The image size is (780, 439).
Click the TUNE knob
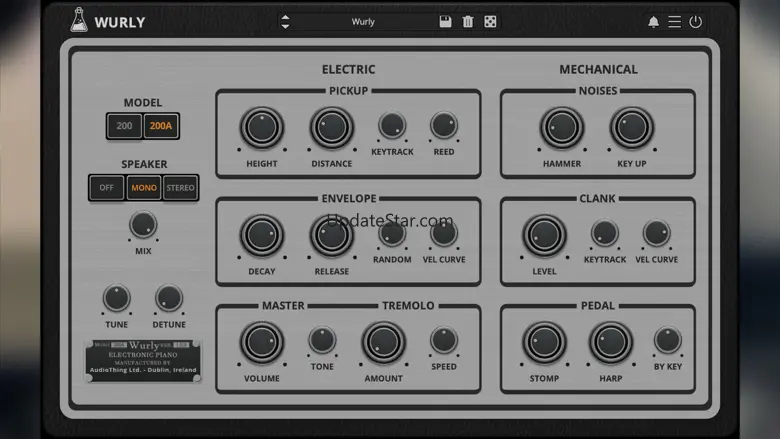point(116,298)
